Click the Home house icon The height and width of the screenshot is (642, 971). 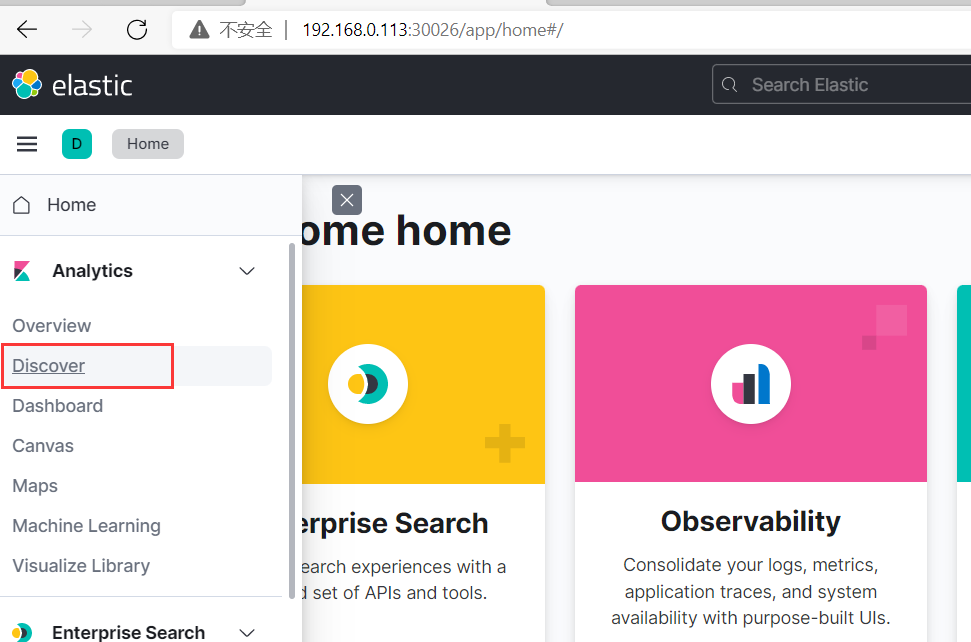point(22,205)
